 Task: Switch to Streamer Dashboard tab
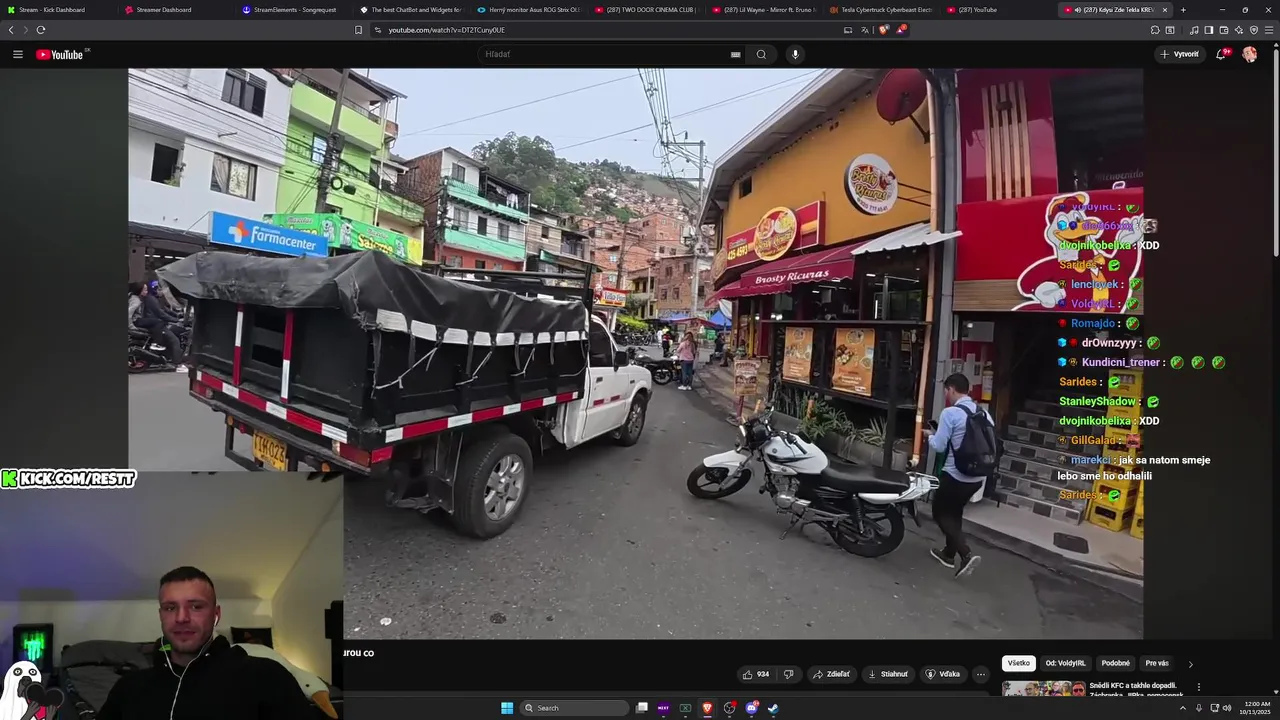coord(177,10)
